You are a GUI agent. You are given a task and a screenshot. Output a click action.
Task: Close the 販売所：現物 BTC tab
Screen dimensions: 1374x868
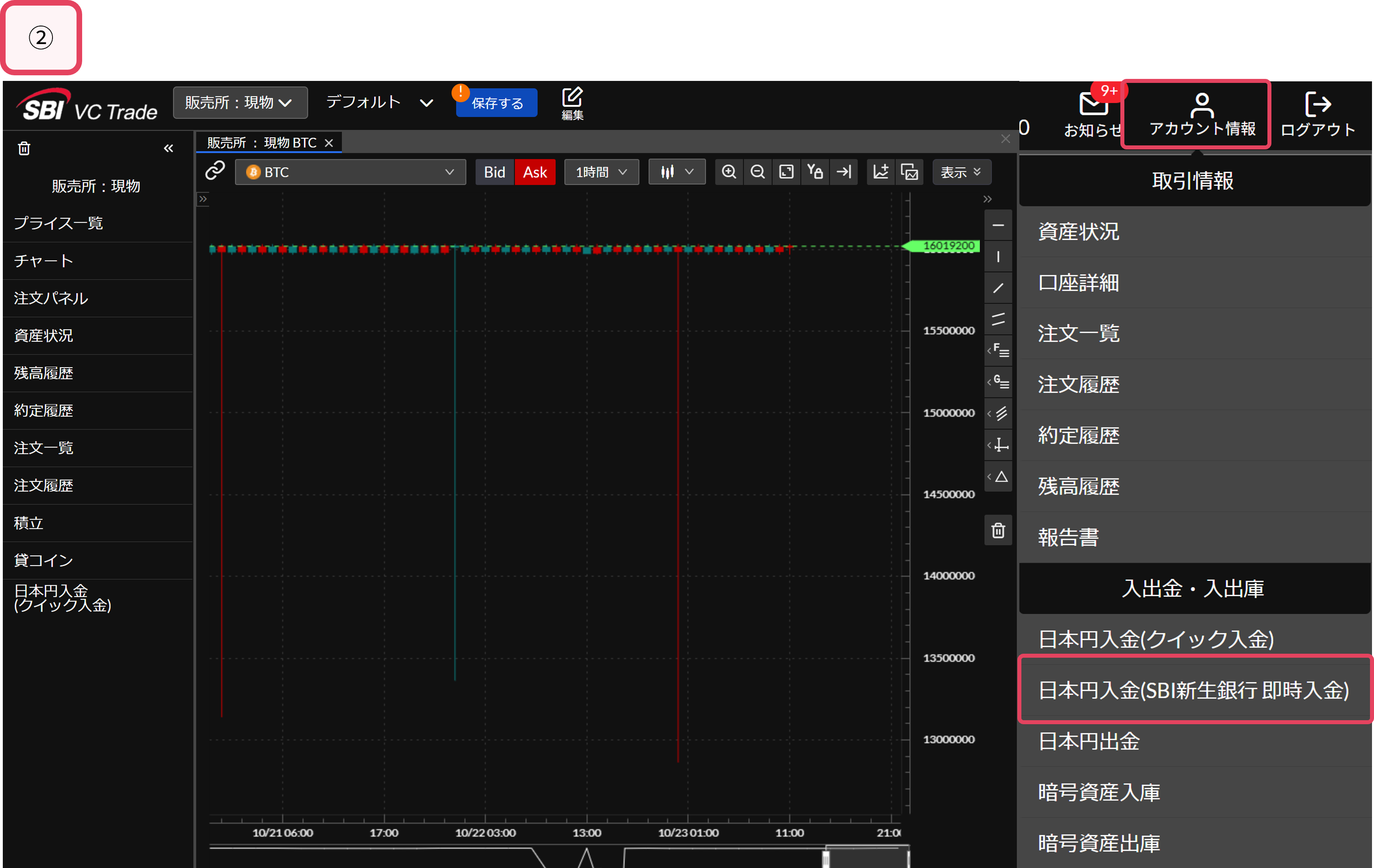pos(329,143)
